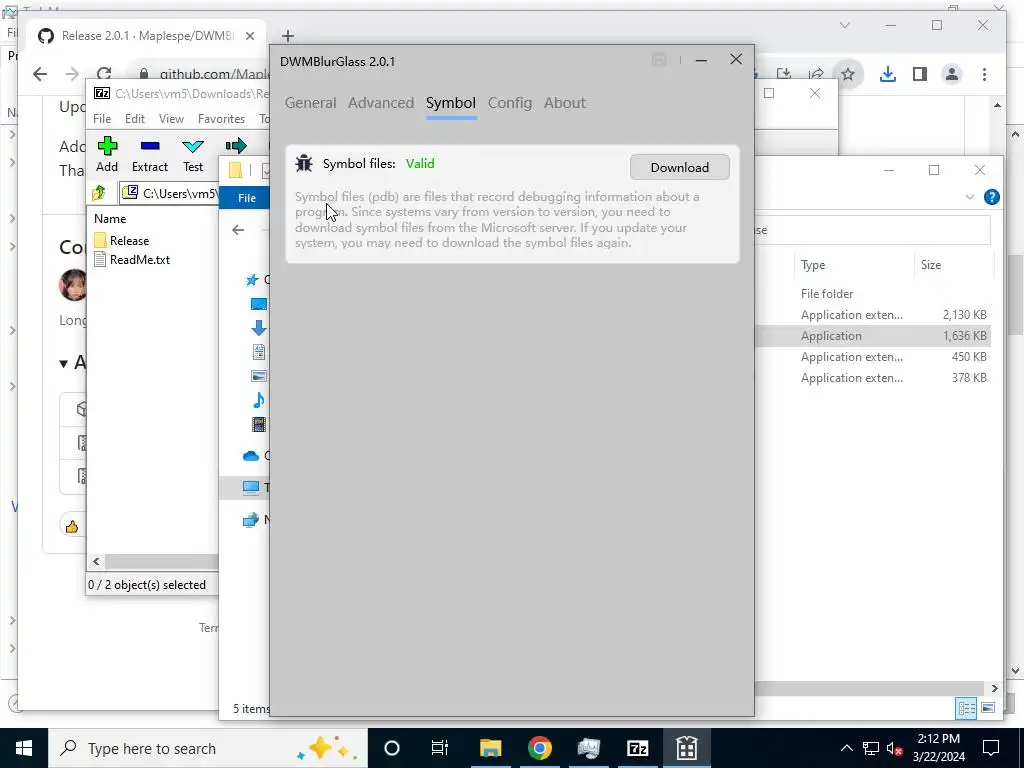Click the Explorer search box
Image resolution: width=1024 pixels, height=768 pixels.
pos(872,230)
